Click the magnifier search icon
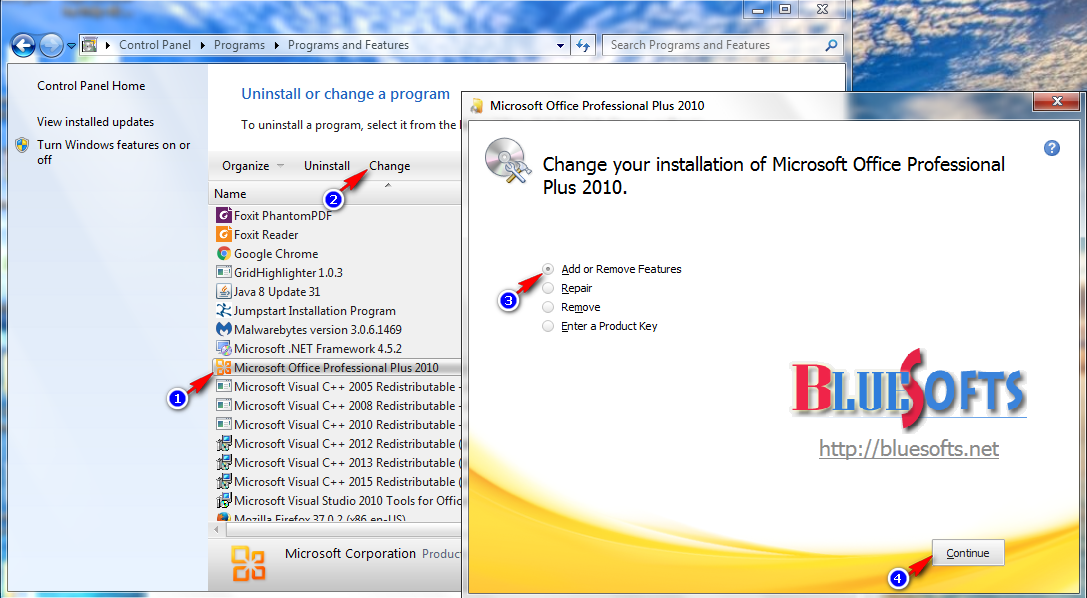The height and width of the screenshot is (598, 1087). [x=831, y=45]
